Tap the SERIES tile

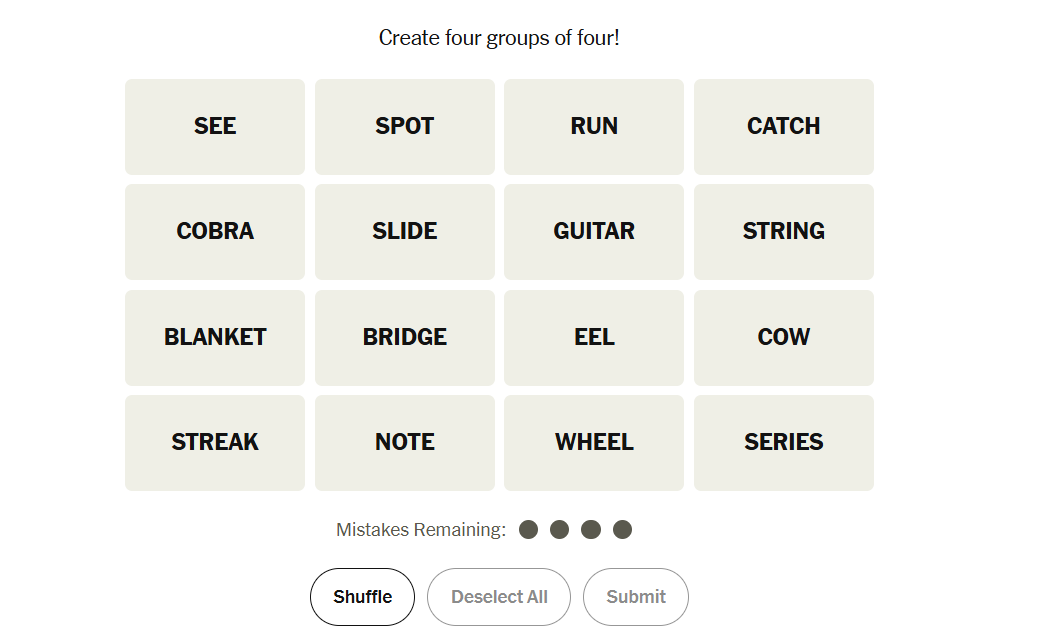[784, 443]
